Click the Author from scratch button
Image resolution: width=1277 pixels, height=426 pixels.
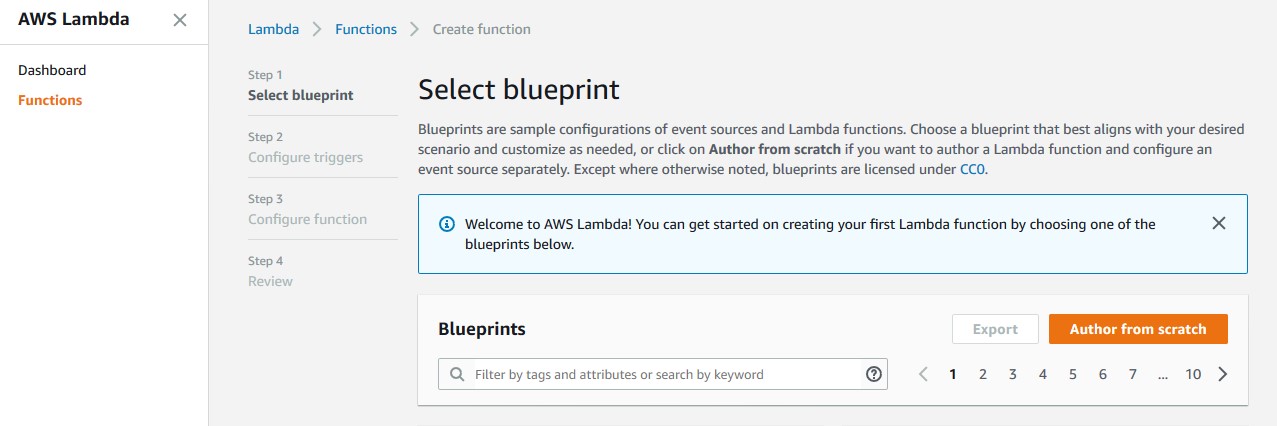point(1138,329)
